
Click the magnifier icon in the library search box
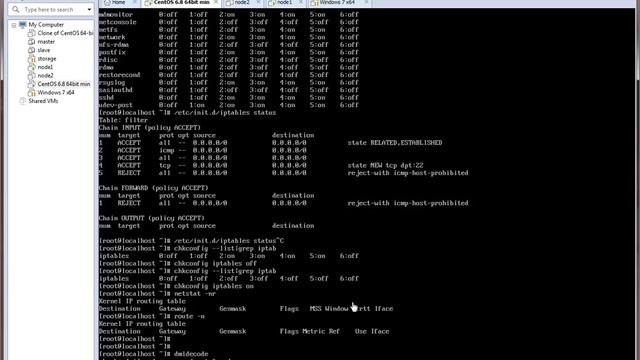pyautogui.click(x=16, y=9)
